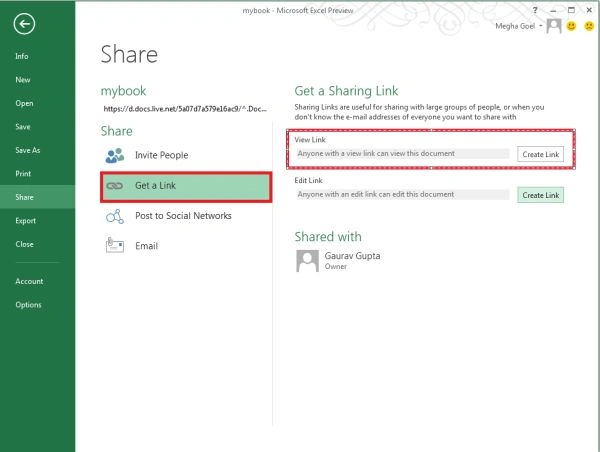
Task: Click the mybook document title
Action: [x=123, y=91]
